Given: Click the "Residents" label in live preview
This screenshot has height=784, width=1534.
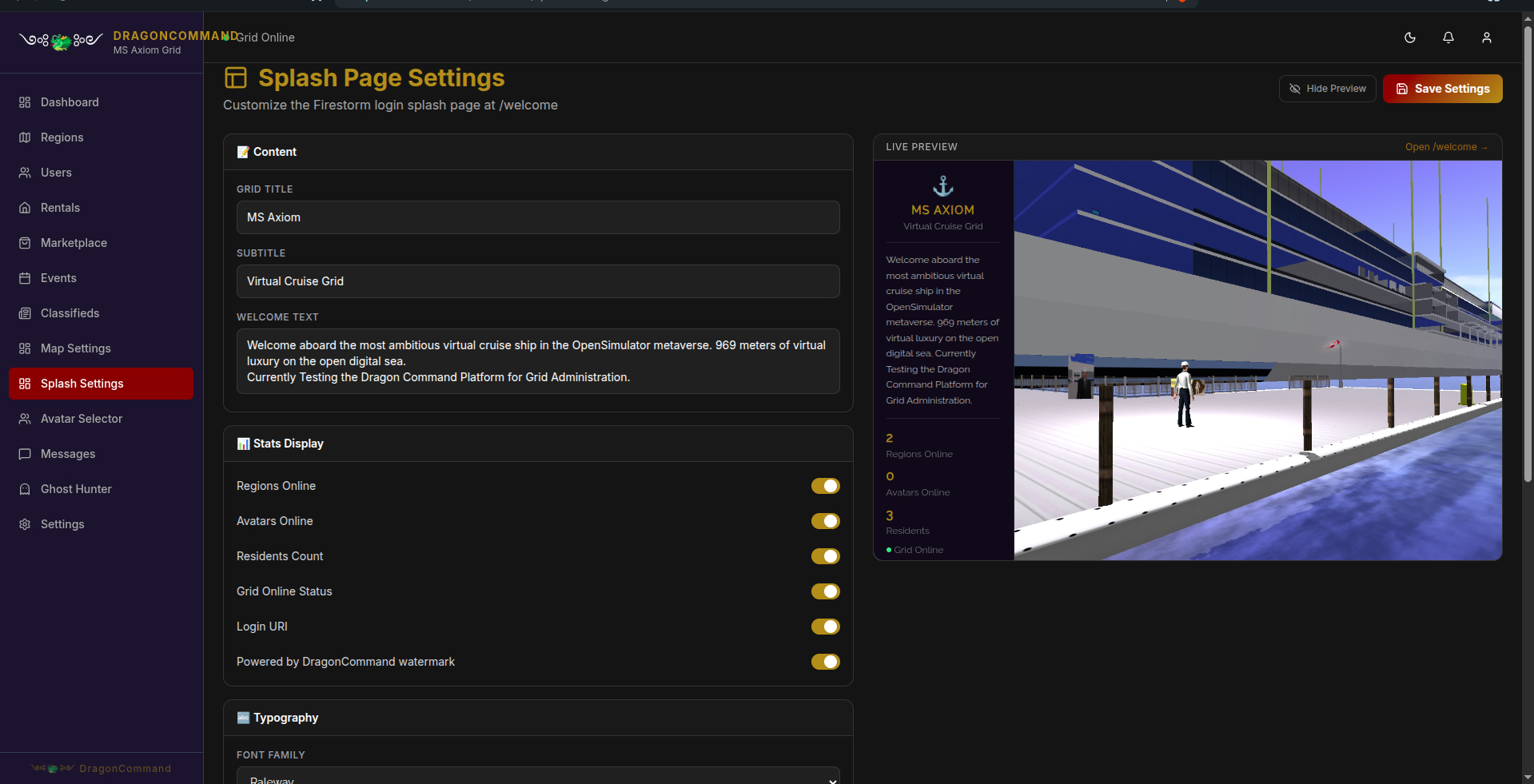Looking at the screenshot, I should tap(907, 531).
